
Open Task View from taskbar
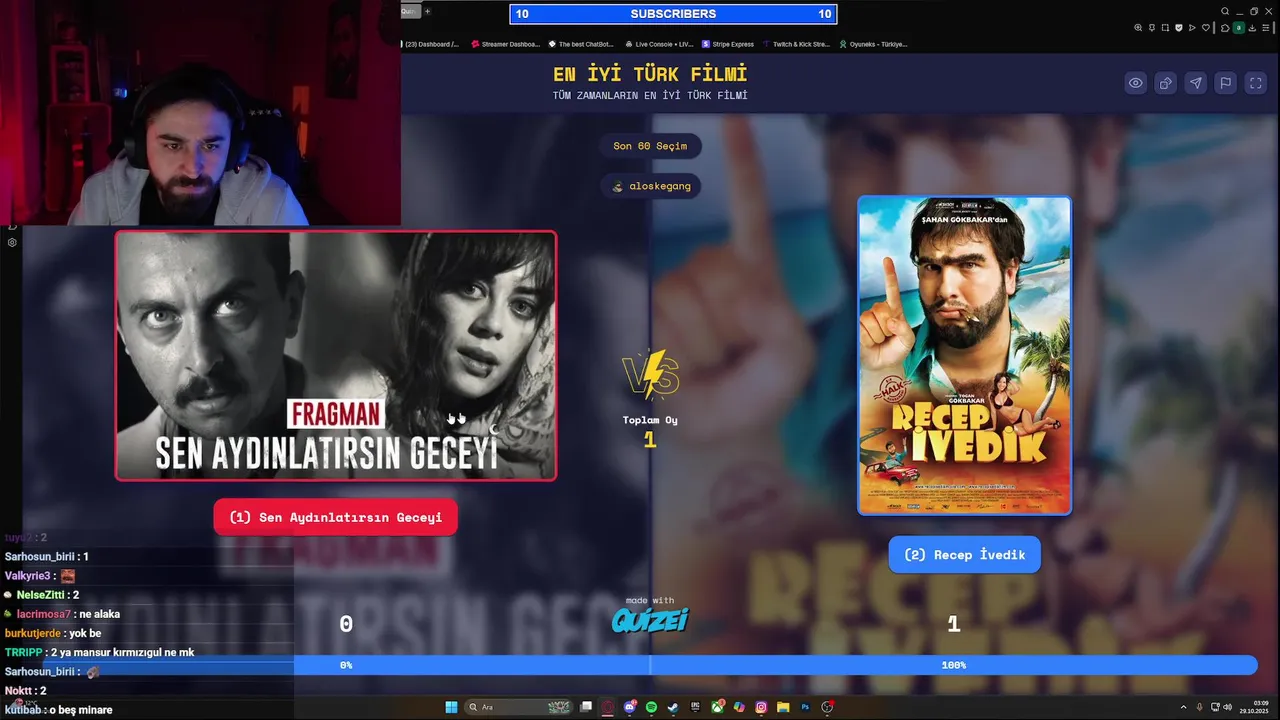[586, 707]
